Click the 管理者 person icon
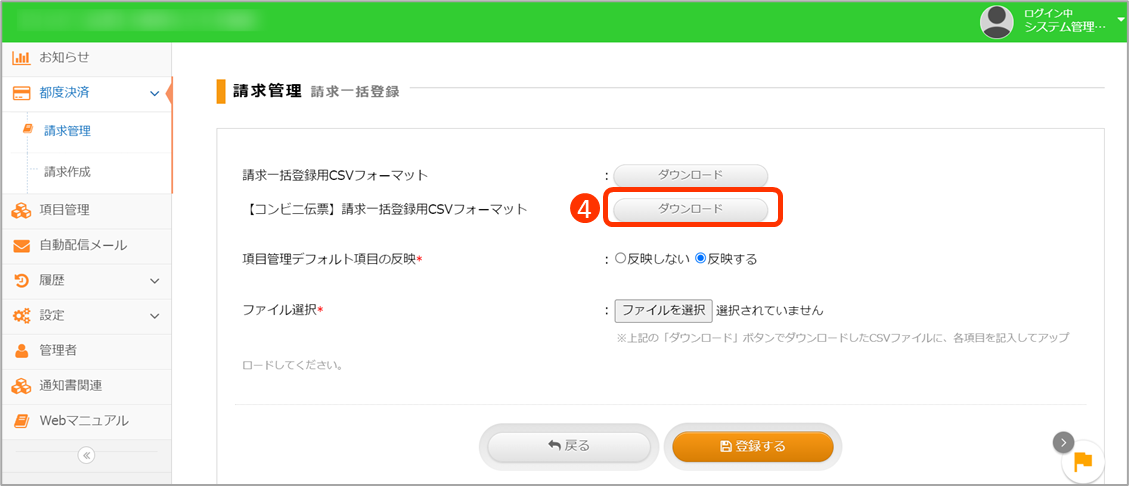This screenshot has height=486, width=1129. click(x=21, y=351)
